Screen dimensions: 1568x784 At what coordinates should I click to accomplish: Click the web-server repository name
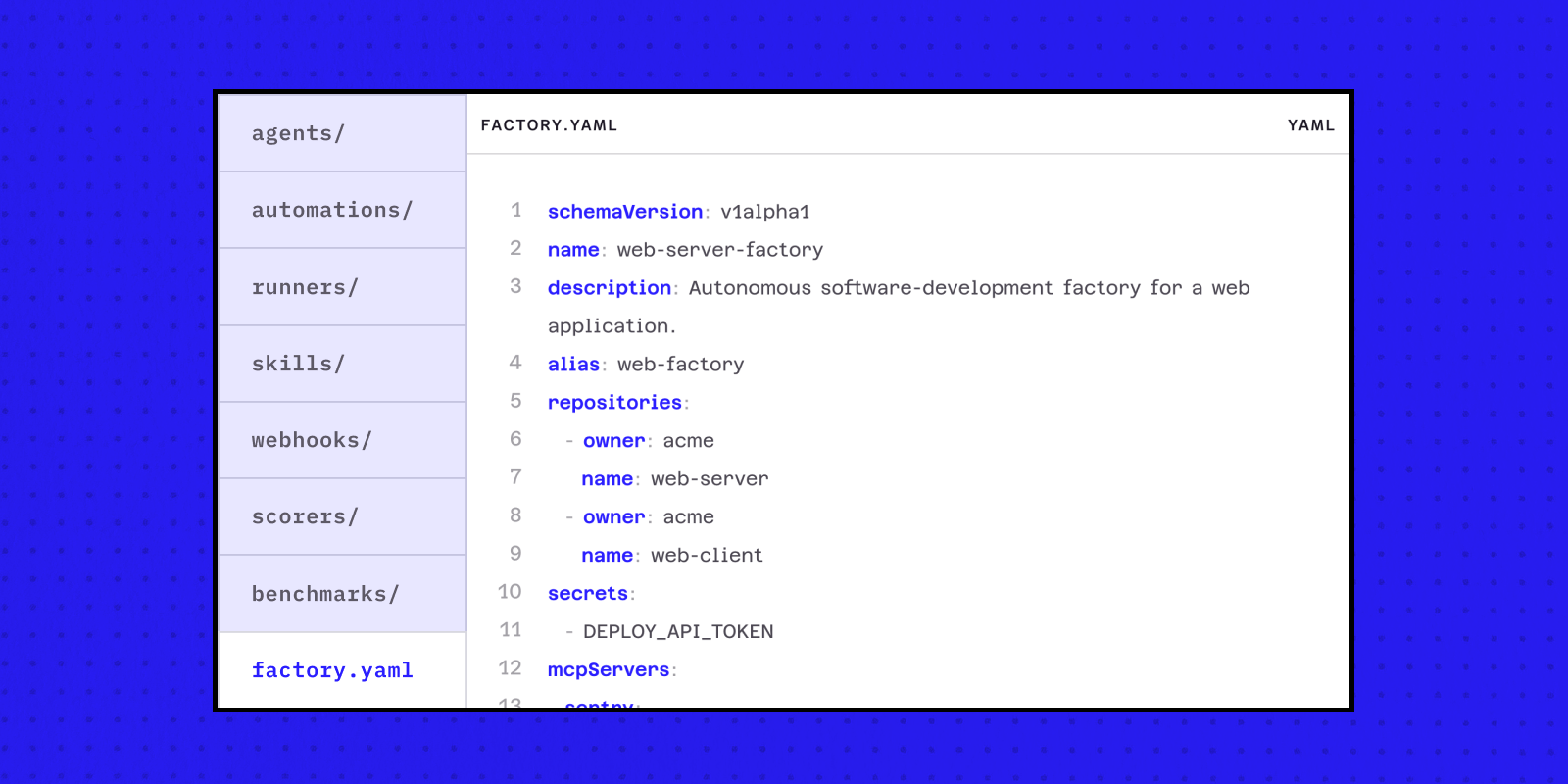[710, 479]
